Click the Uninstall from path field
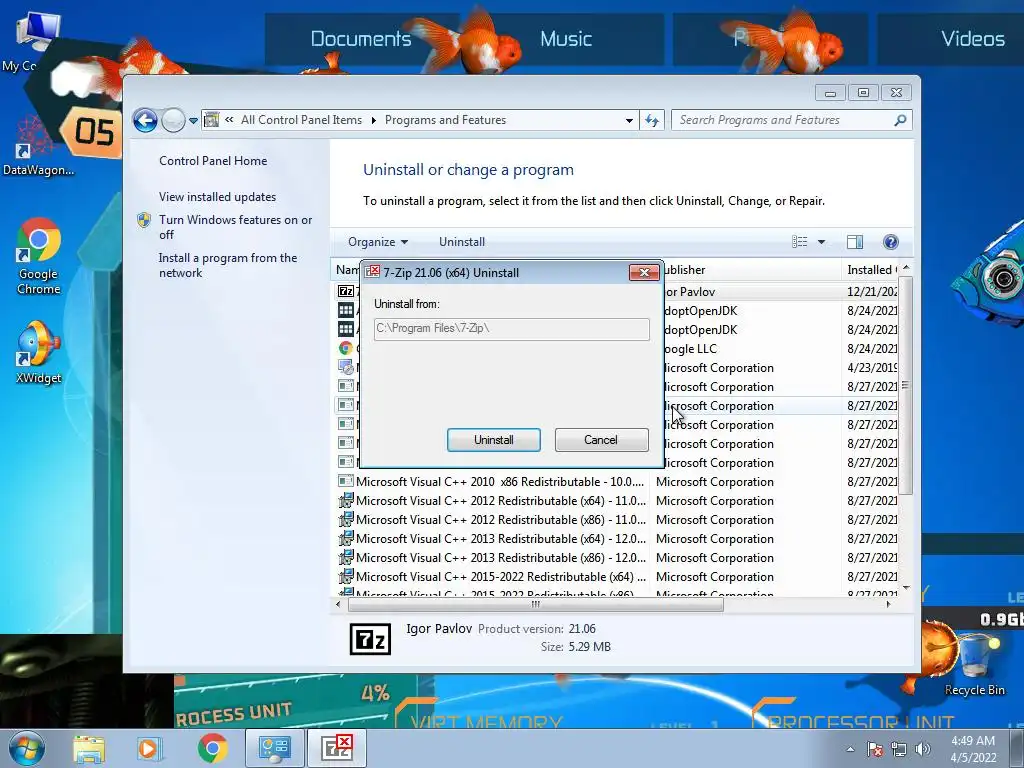The height and width of the screenshot is (768, 1024). click(512, 328)
